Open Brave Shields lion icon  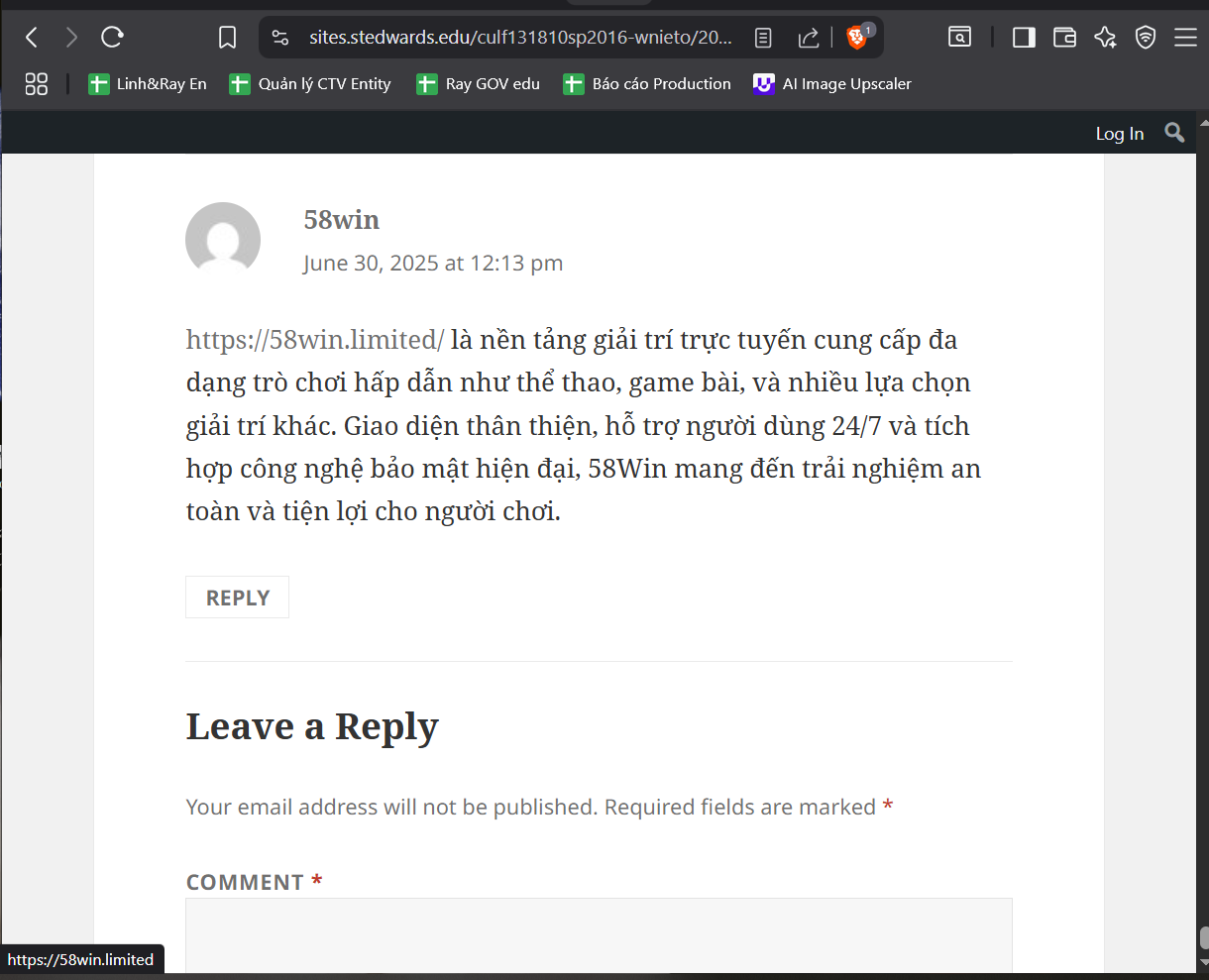coord(858,38)
